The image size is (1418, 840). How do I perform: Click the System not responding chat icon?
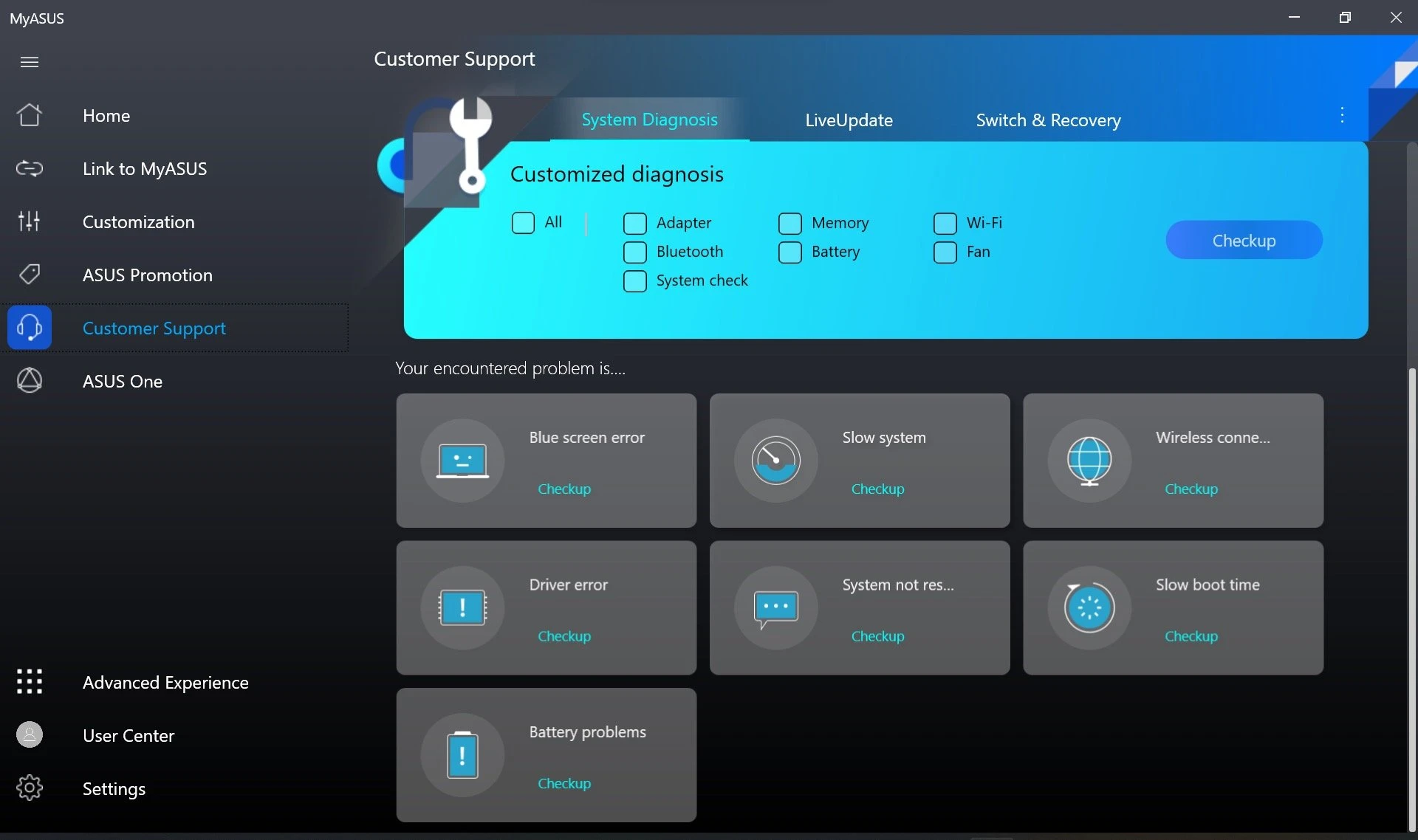tap(775, 608)
